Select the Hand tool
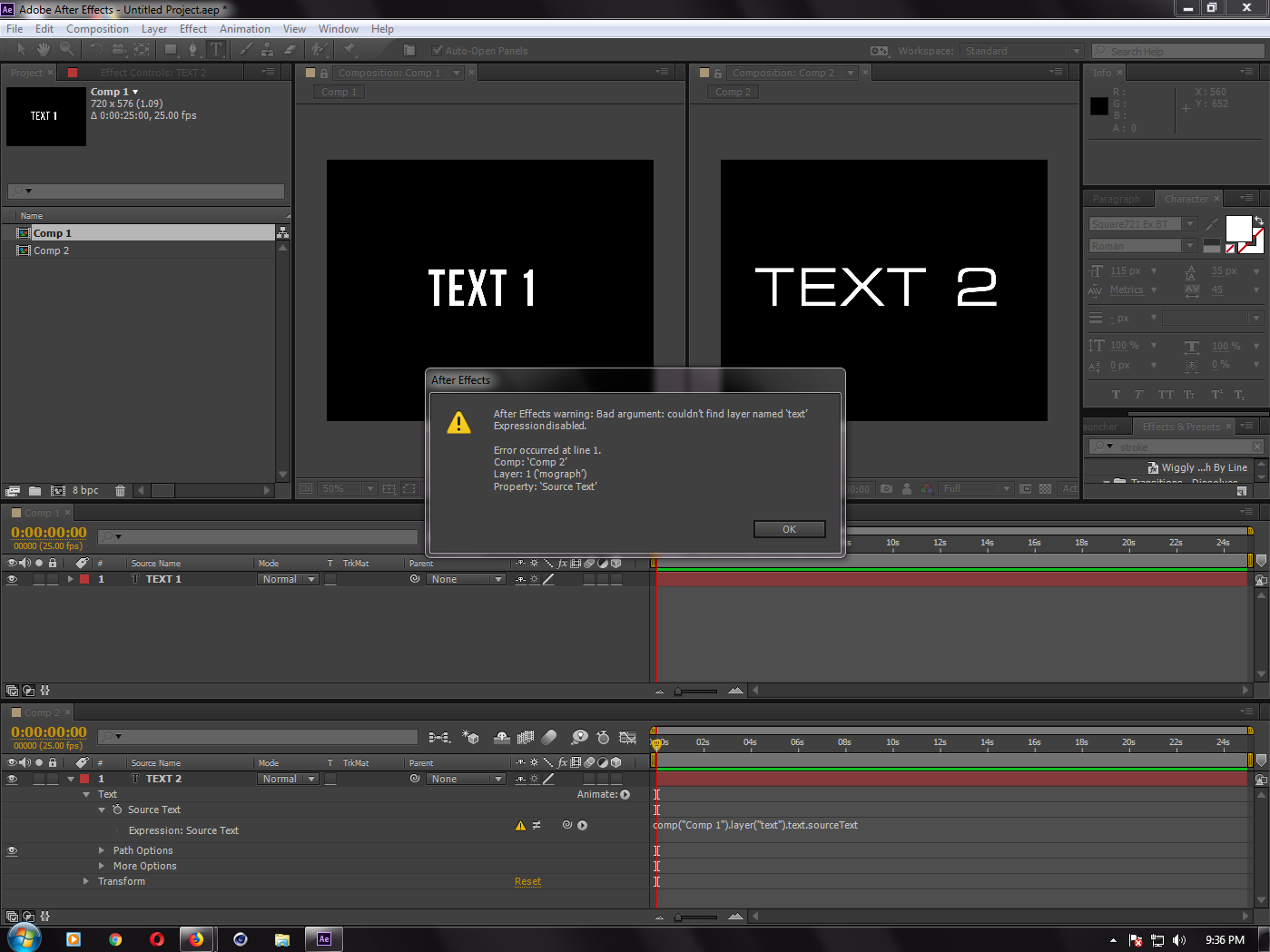This screenshot has height=952, width=1270. (42, 49)
